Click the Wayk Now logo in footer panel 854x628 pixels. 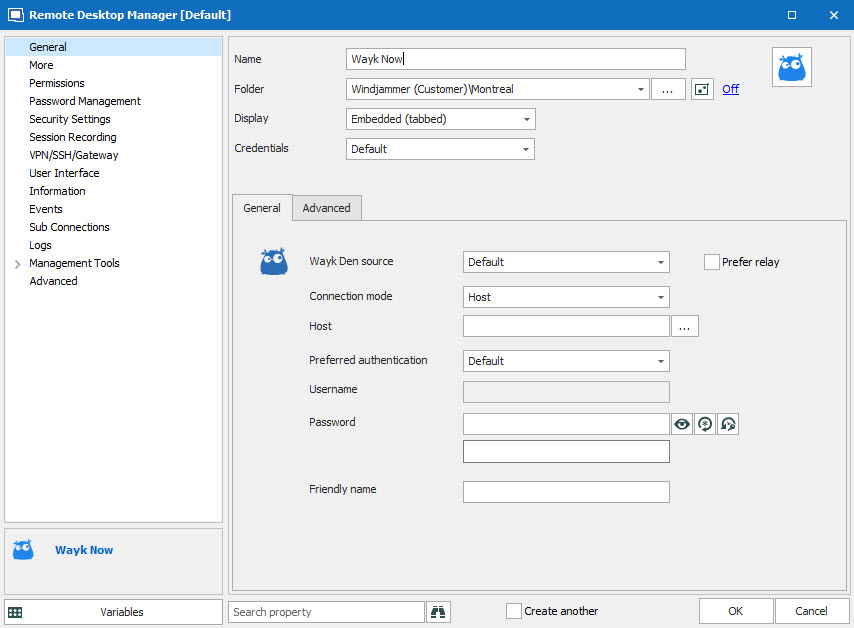tap(23, 550)
